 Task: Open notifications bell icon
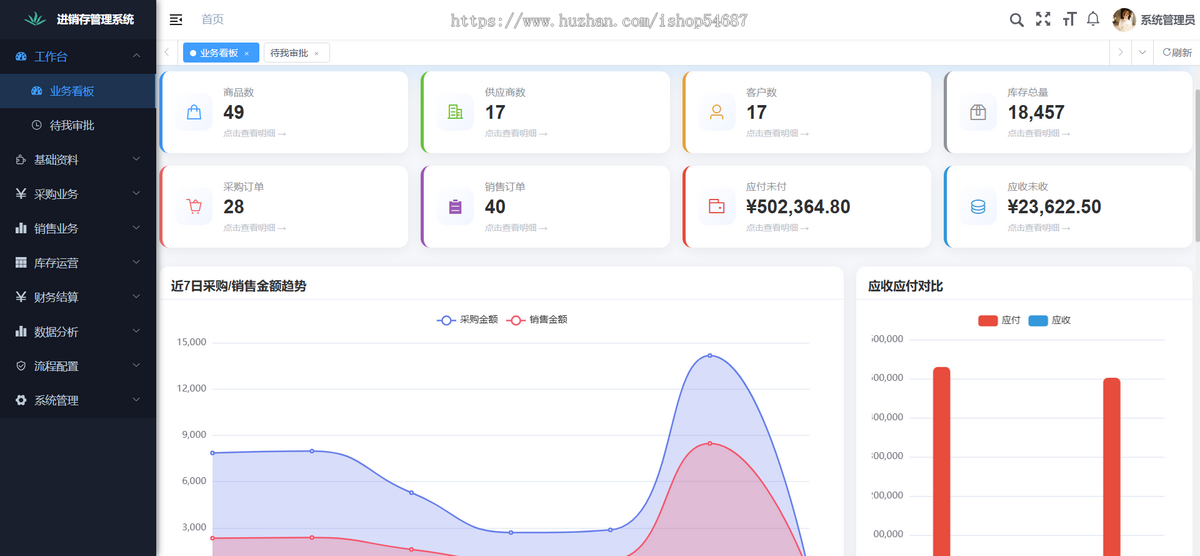1093,19
